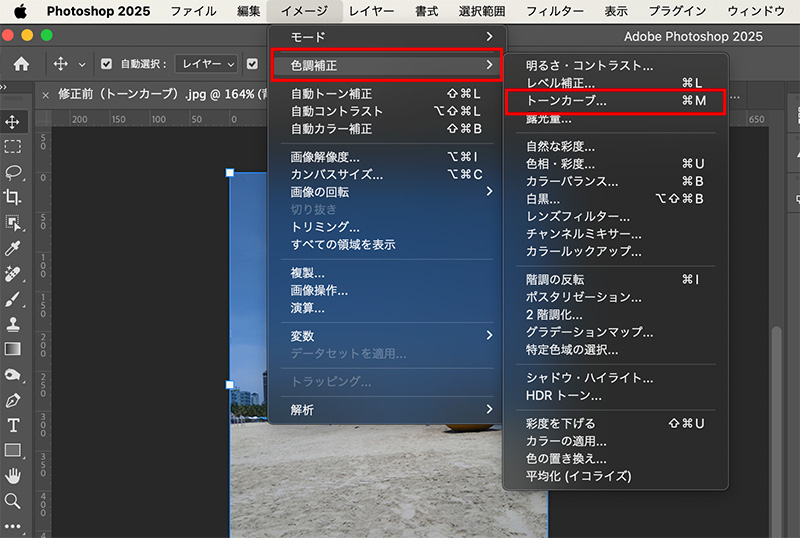Open the 編集 menu

click(x=248, y=11)
